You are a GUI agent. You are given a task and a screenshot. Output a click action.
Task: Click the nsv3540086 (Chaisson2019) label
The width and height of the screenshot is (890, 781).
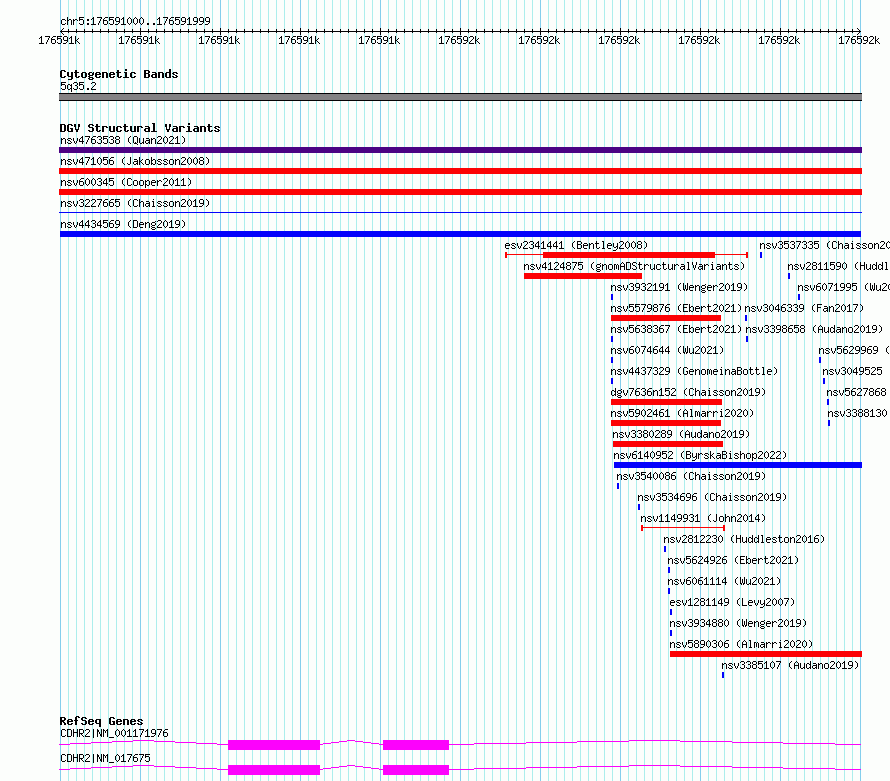click(691, 476)
